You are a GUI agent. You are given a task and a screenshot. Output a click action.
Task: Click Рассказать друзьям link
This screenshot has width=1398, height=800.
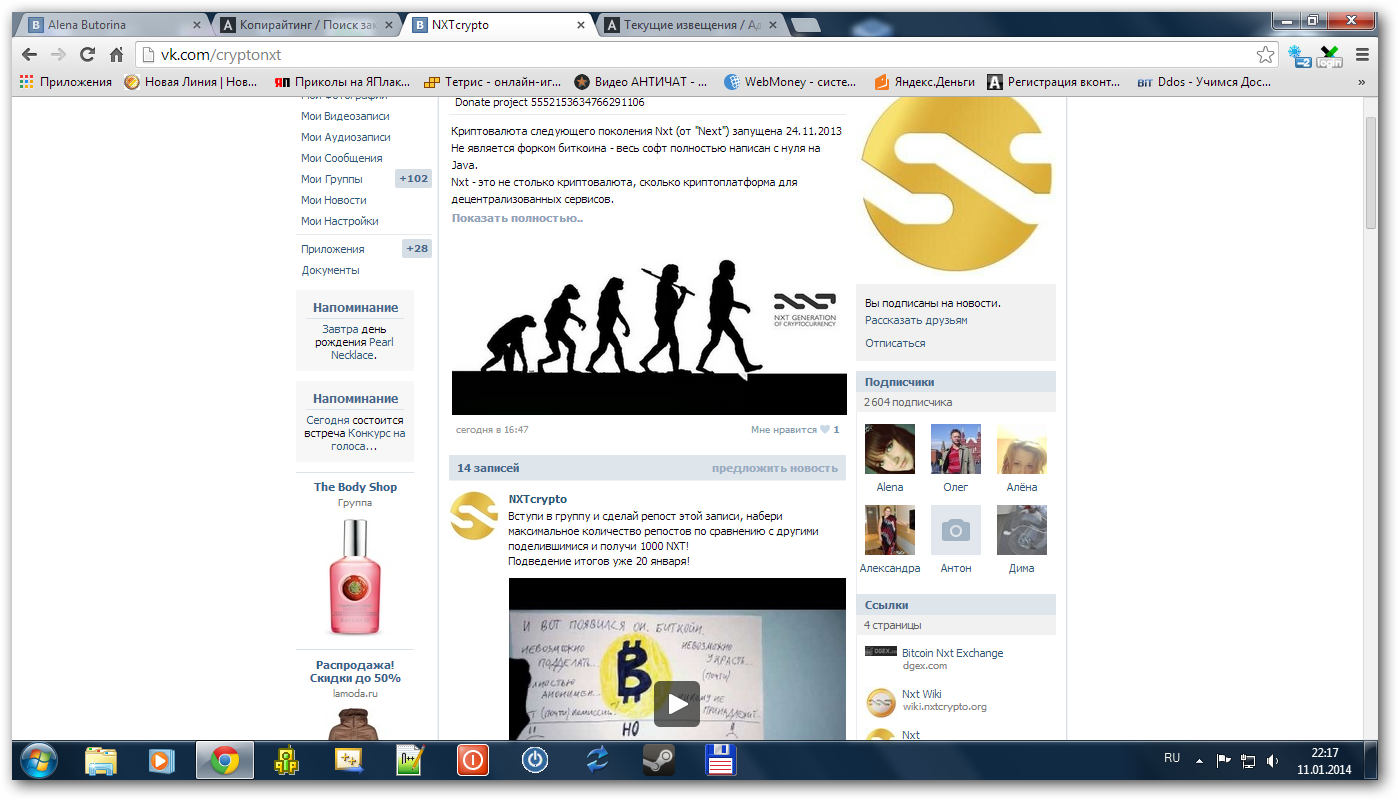[x=916, y=320]
